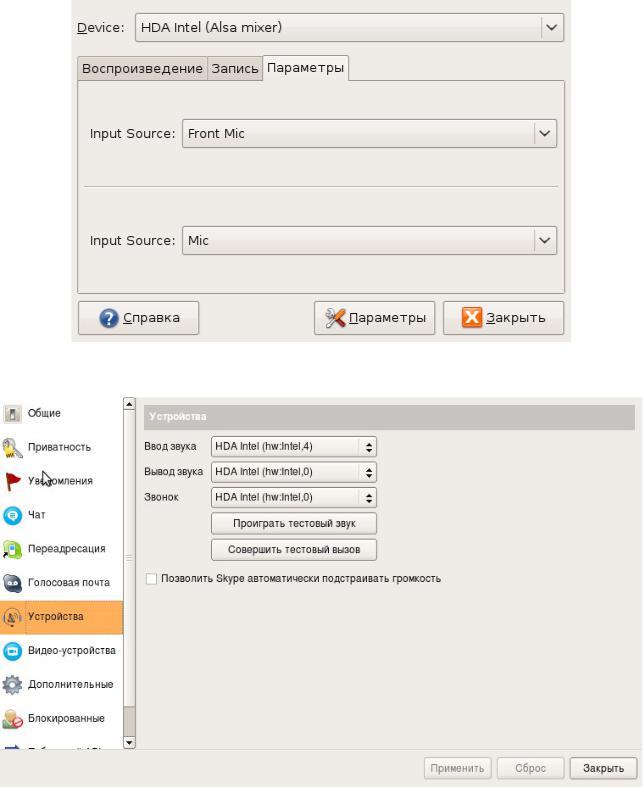
Task: Open the Front Mic input source dropdown
Action: (x=369, y=134)
